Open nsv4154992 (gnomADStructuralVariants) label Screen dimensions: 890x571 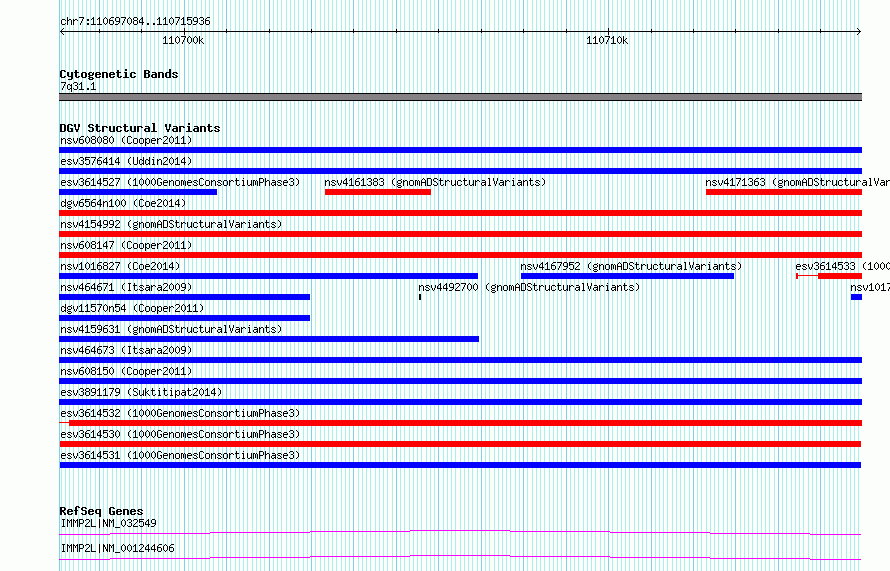[x=171, y=224]
